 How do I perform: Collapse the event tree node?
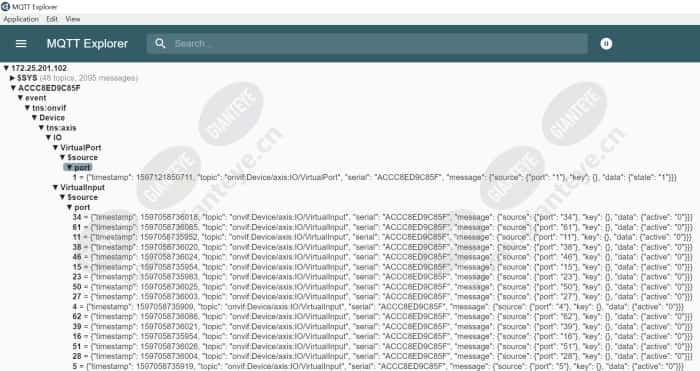pos(21,98)
